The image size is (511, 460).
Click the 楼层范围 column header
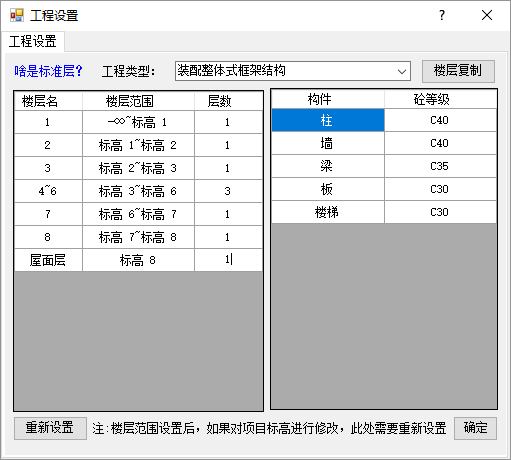coord(138,101)
